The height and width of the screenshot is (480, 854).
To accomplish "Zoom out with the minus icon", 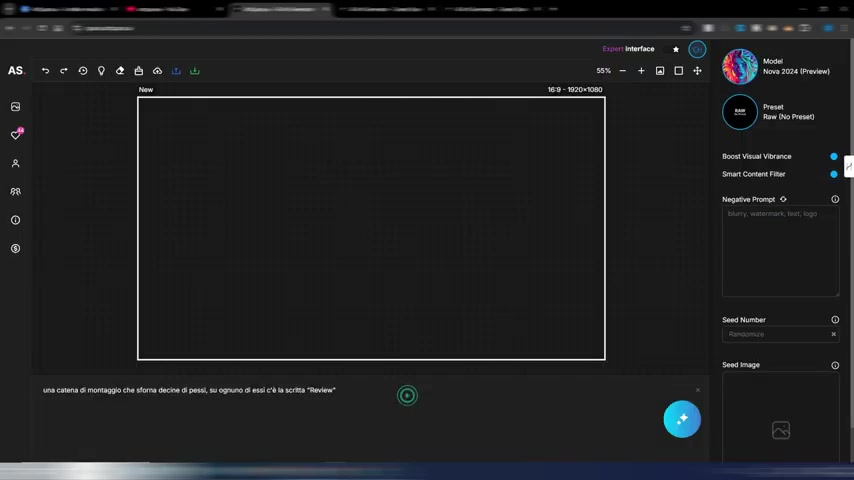I will [623, 71].
